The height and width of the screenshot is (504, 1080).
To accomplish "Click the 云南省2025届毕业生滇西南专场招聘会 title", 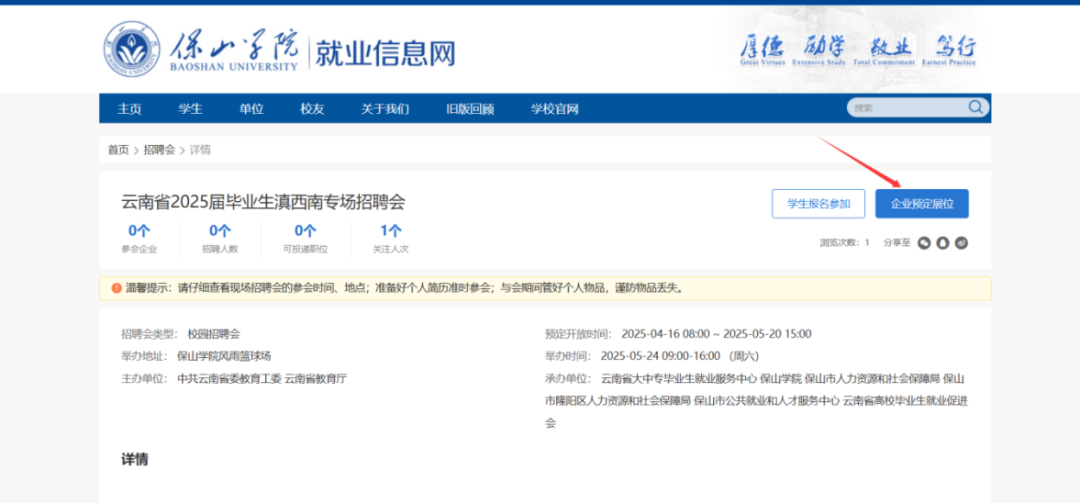I will click(264, 202).
